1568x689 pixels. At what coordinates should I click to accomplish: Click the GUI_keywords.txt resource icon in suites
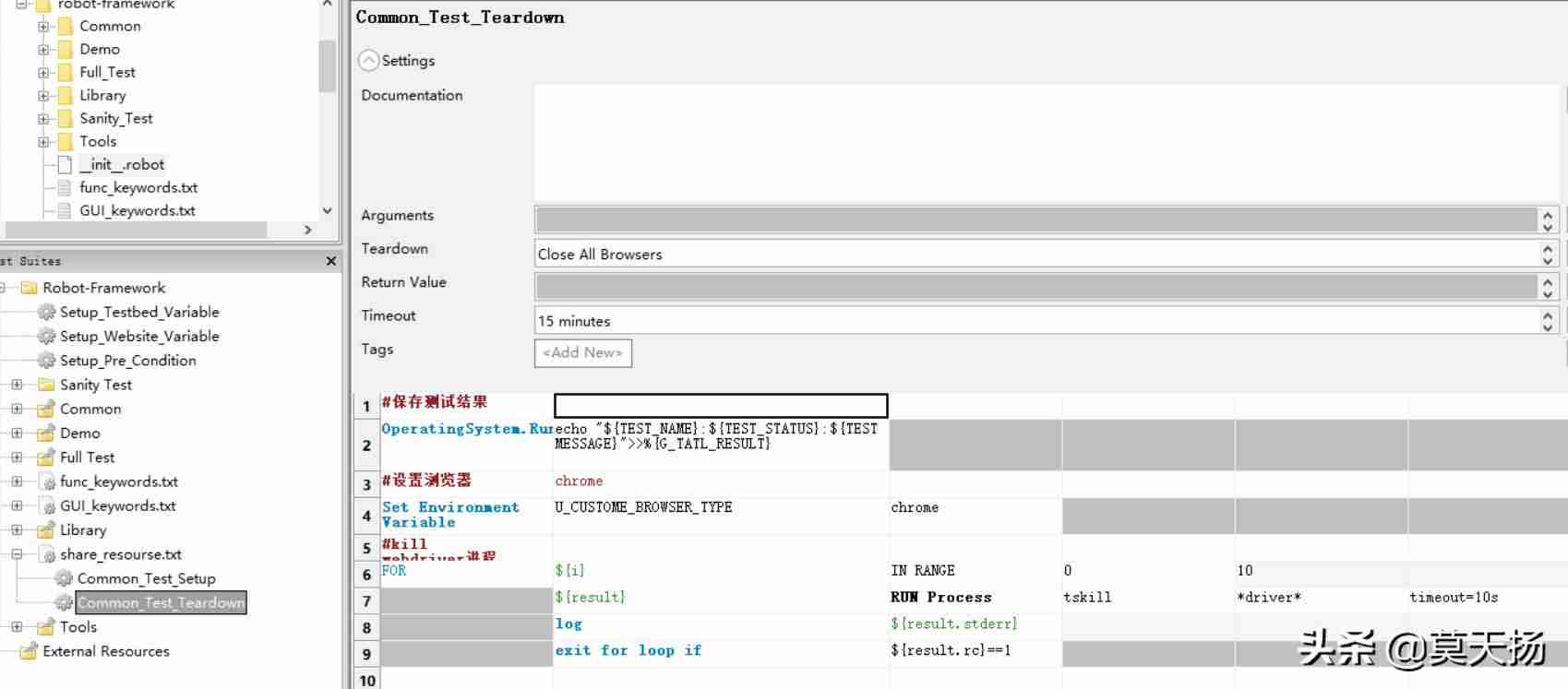coord(47,505)
